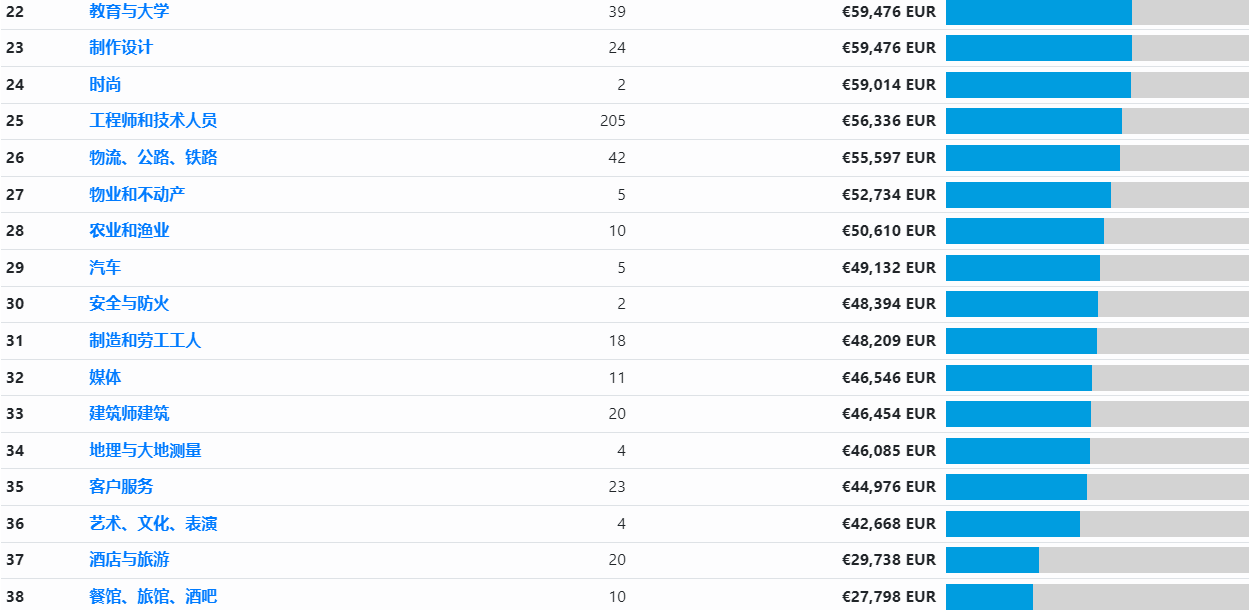Image resolution: width=1249 pixels, height=610 pixels.
Task: Click the 汽车 category link
Action: point(105,267)
